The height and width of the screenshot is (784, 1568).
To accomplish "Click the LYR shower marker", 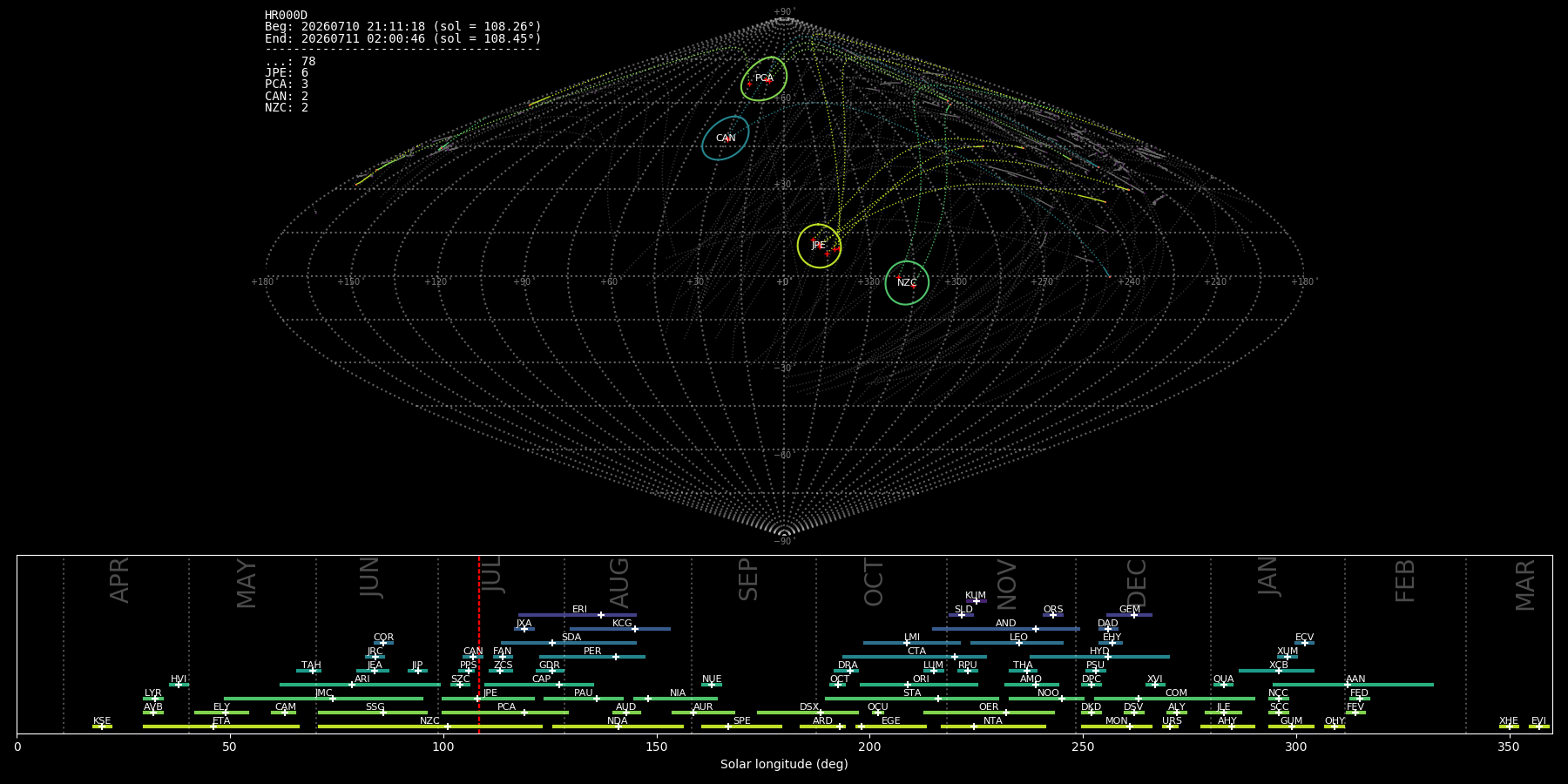I will pos(155,699).
